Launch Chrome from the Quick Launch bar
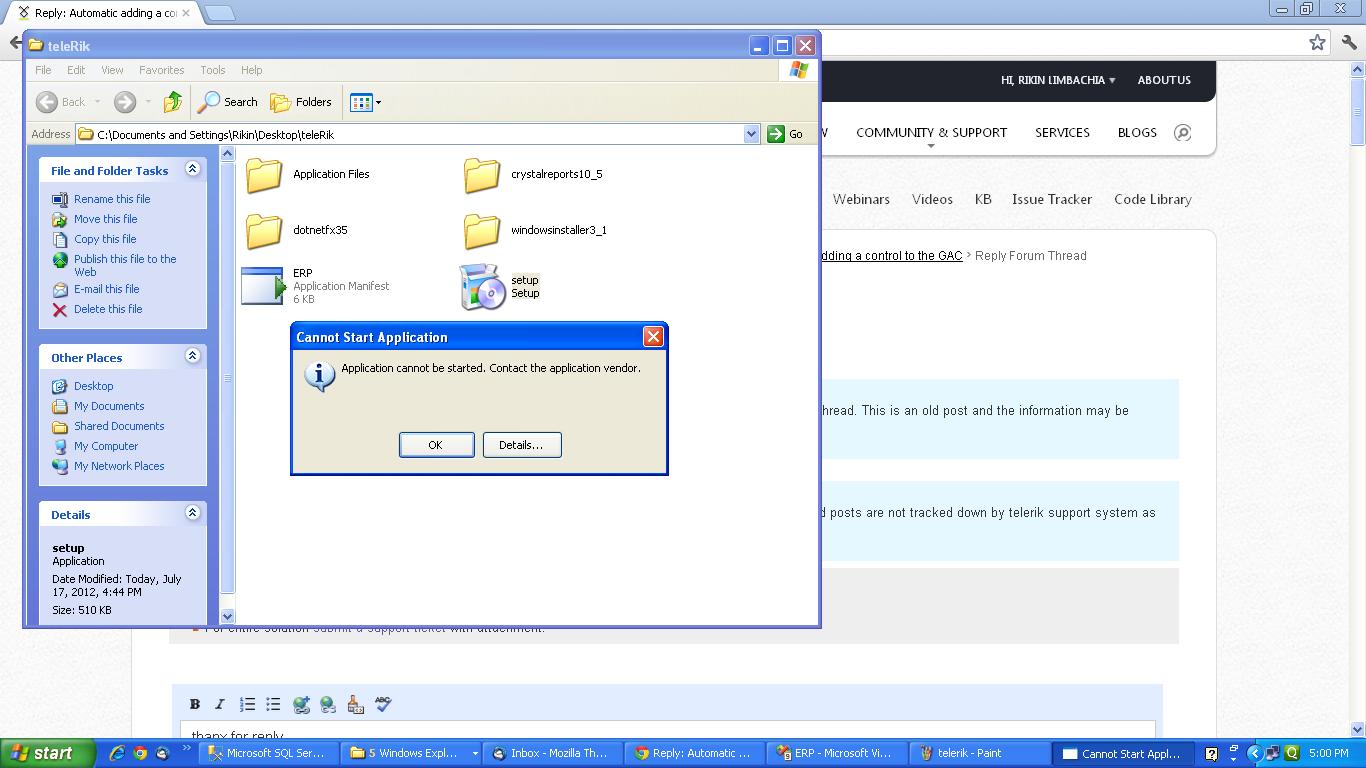 point(140,754)
